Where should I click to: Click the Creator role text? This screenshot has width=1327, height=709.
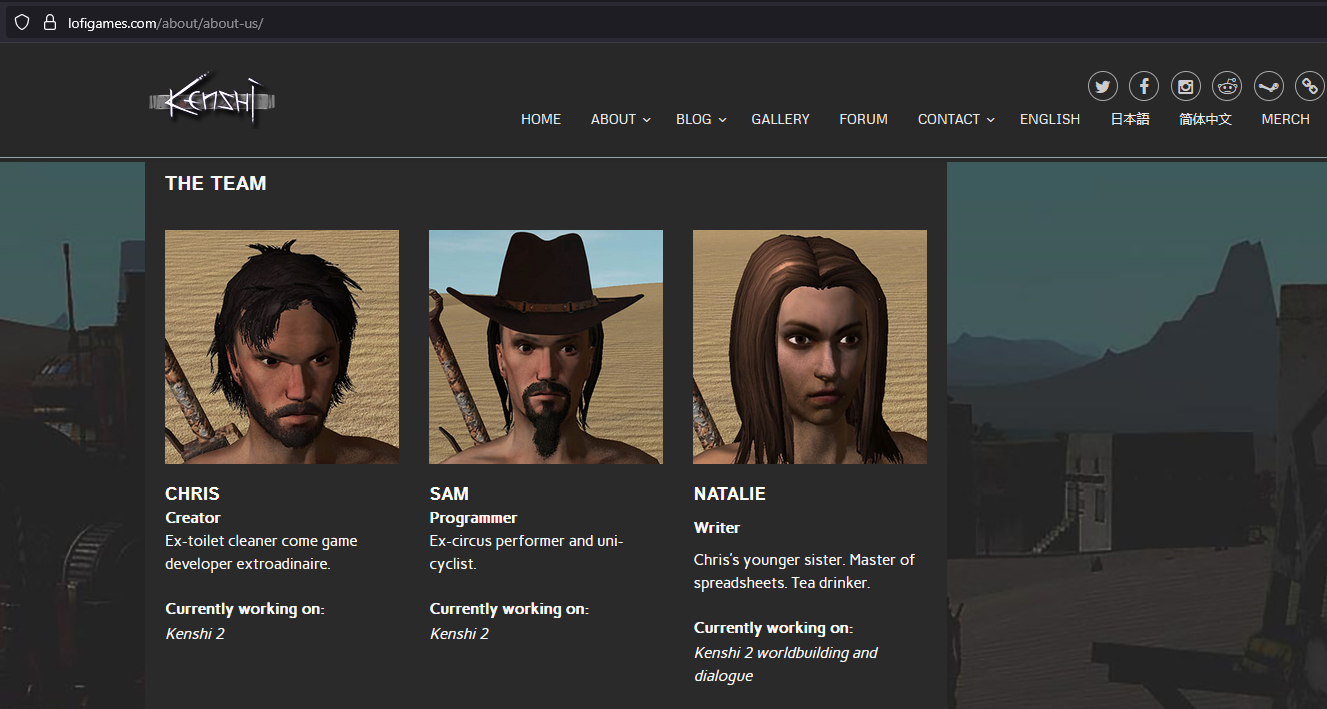193,518
